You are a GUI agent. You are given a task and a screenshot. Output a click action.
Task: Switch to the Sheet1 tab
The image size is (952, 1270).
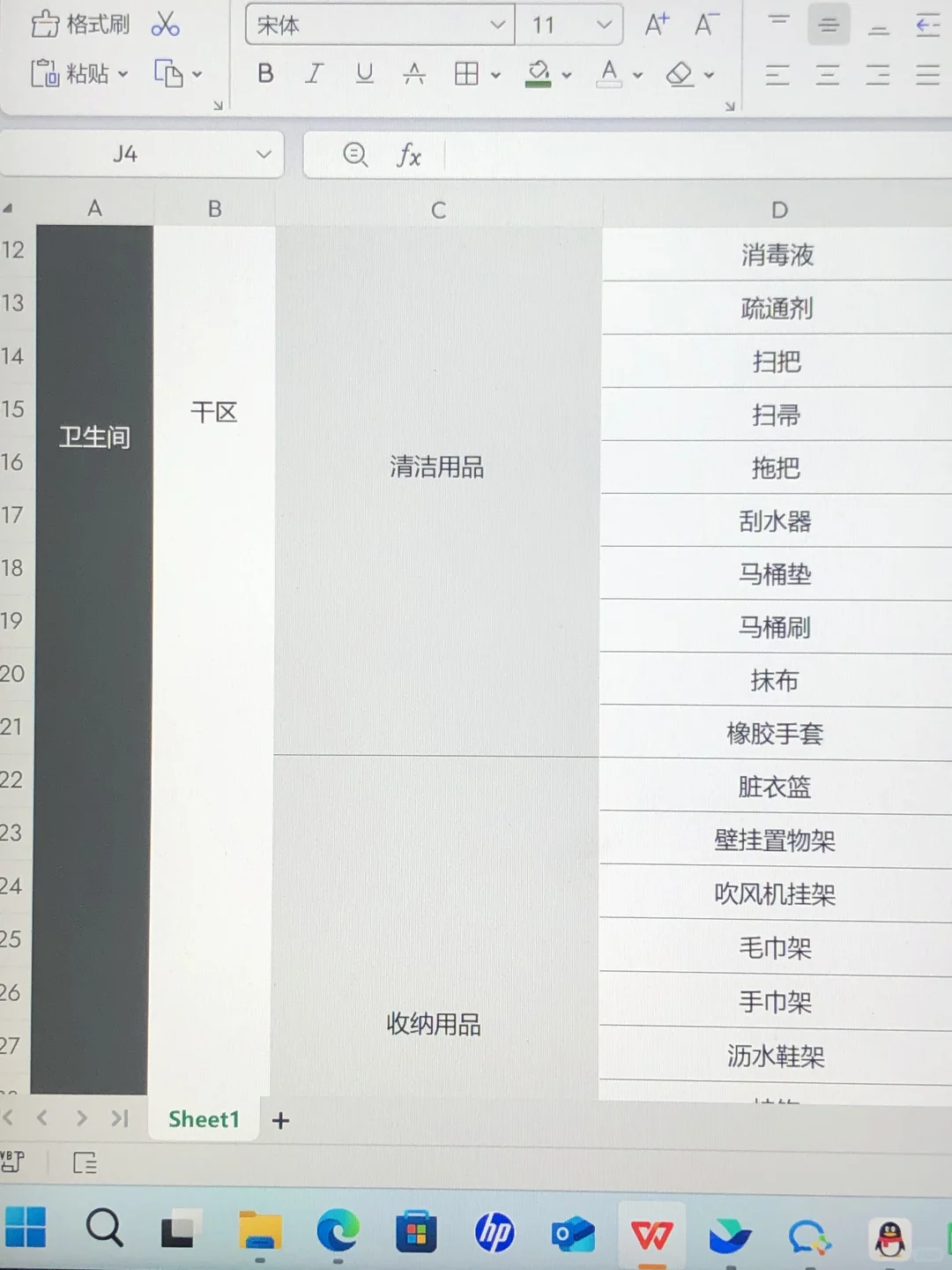[204, 1118]
